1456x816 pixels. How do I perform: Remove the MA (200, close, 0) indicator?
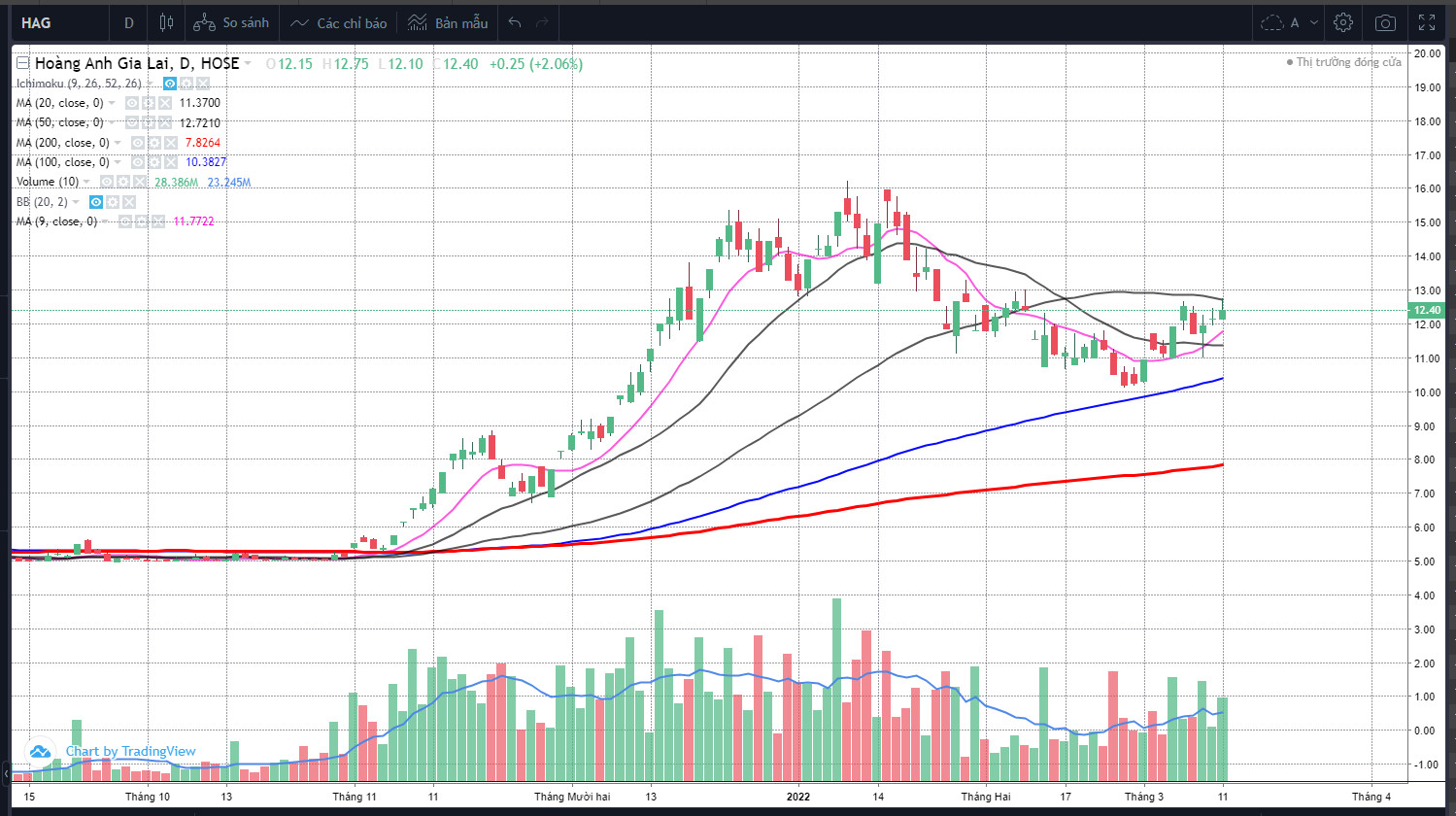tap(171, 143)
